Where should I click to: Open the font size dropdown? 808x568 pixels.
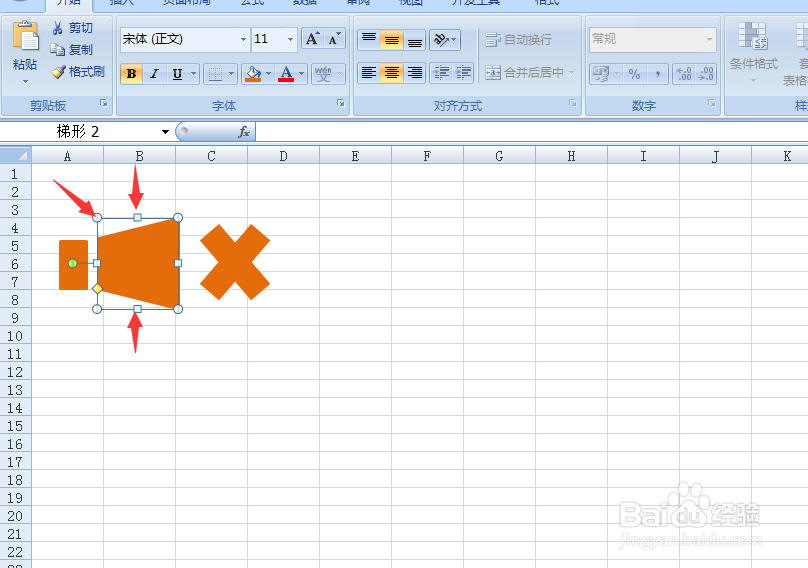pyautogui.click(x=290, y=39)
